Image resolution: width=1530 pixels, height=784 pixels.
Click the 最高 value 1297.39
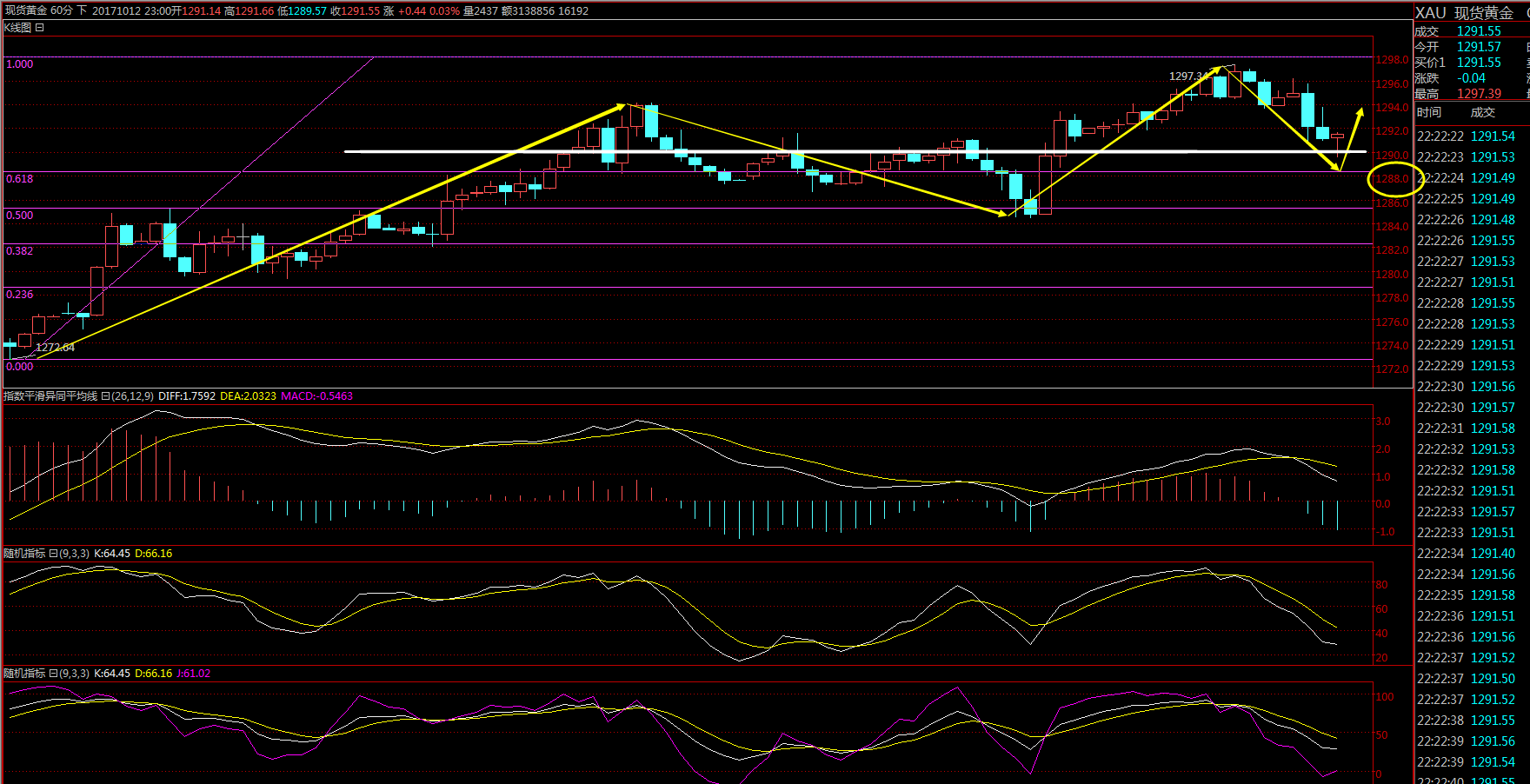click(x=1479, y=94)
